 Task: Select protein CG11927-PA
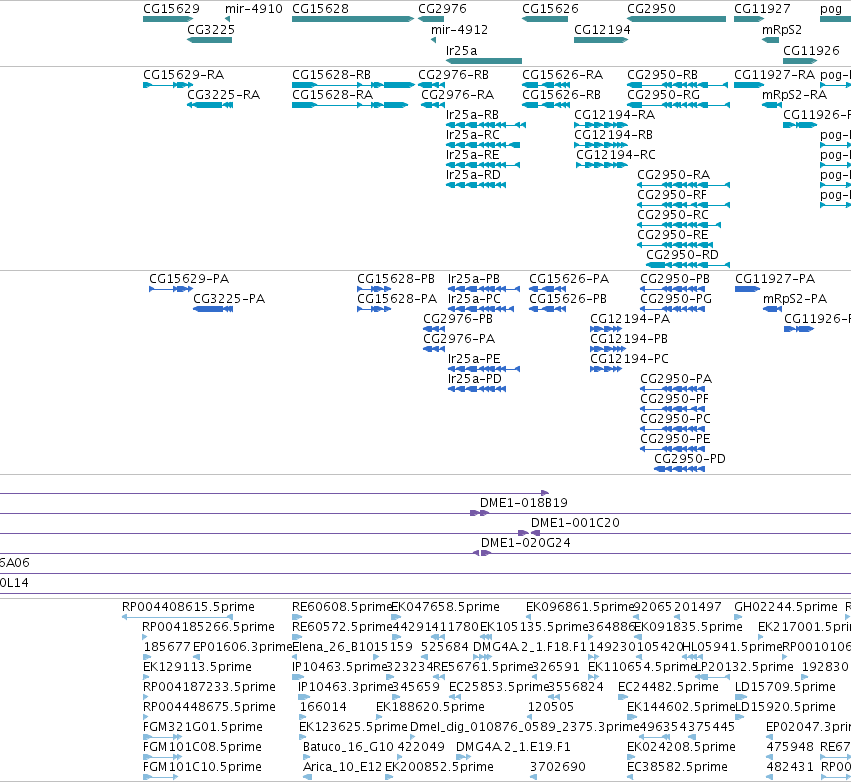(x=747, y=289)
